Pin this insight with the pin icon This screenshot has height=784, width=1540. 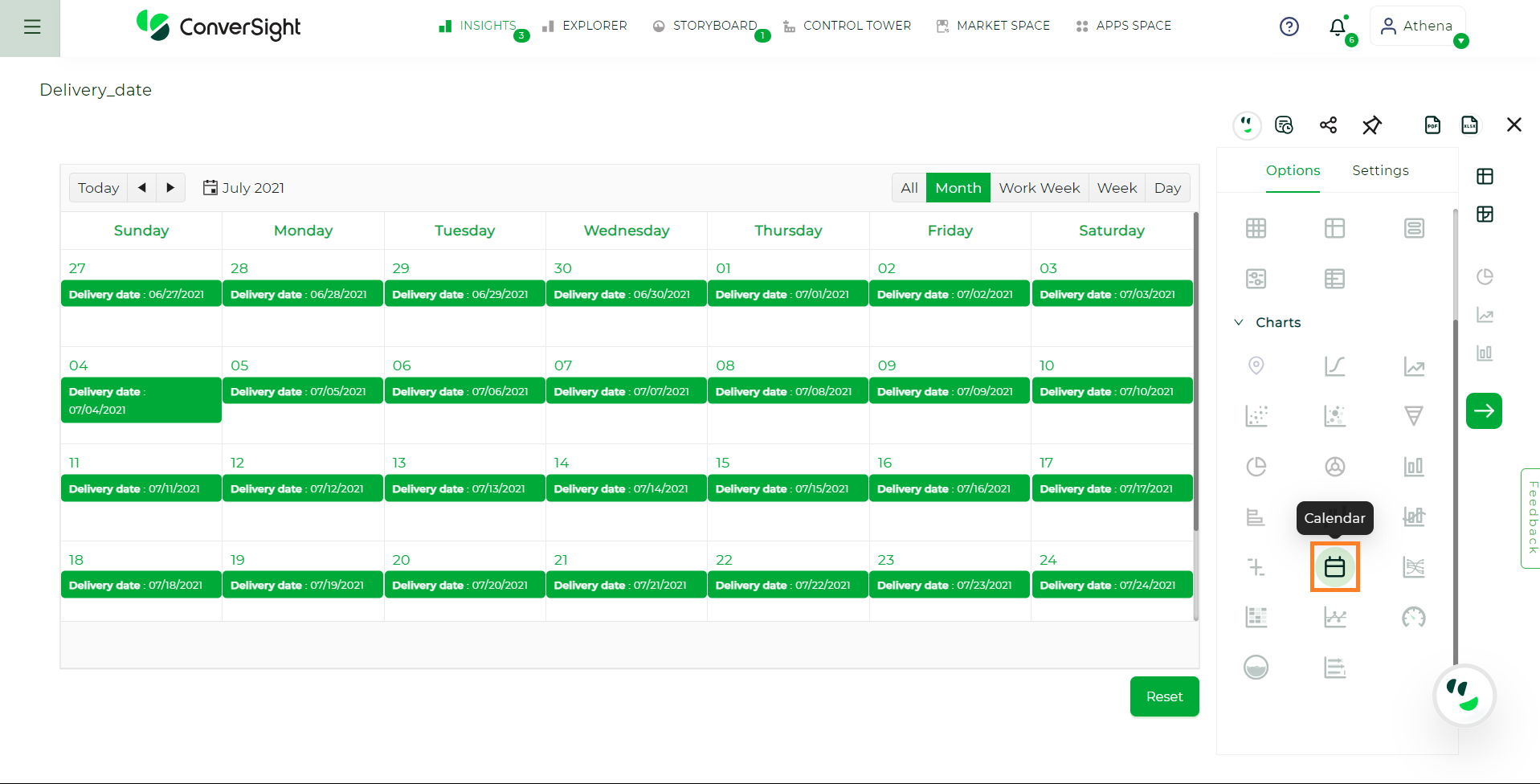1371,125
